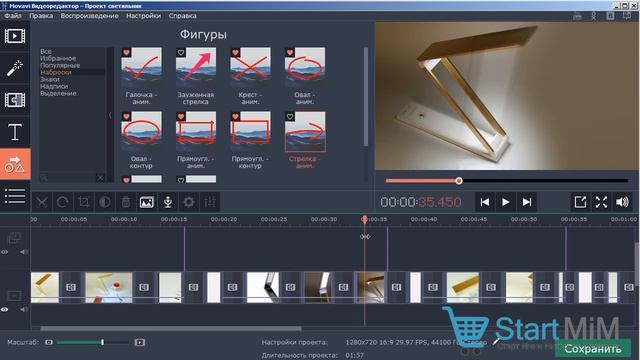Viewport: 640px width, 360px height.
Task: Click the Сохранить button
Action: coord(593,349)
